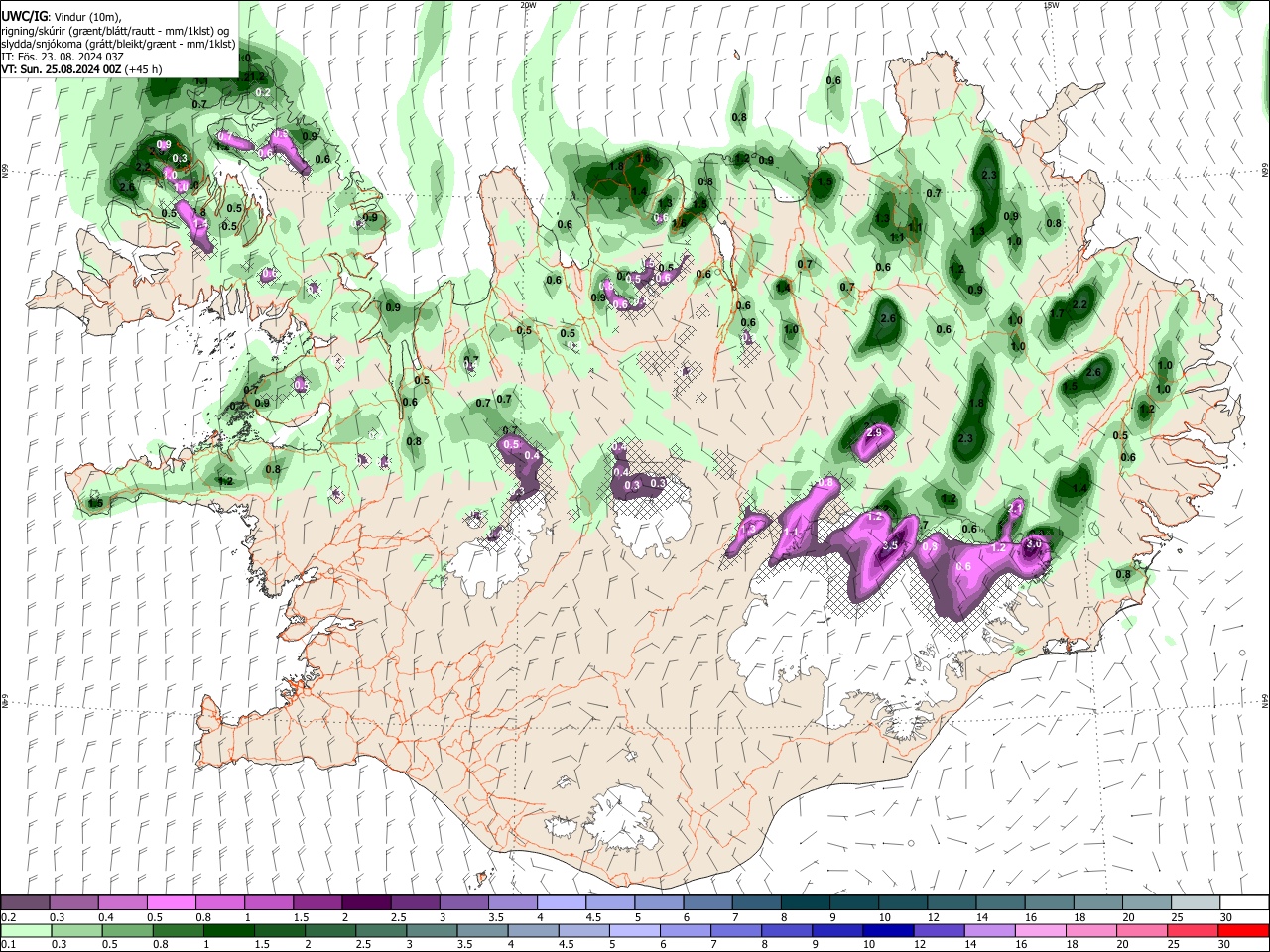This screenshot has width=1270, height=952.
Task: Click the white 30 swatch in upper legend row
Action: tap(1243, 903)
